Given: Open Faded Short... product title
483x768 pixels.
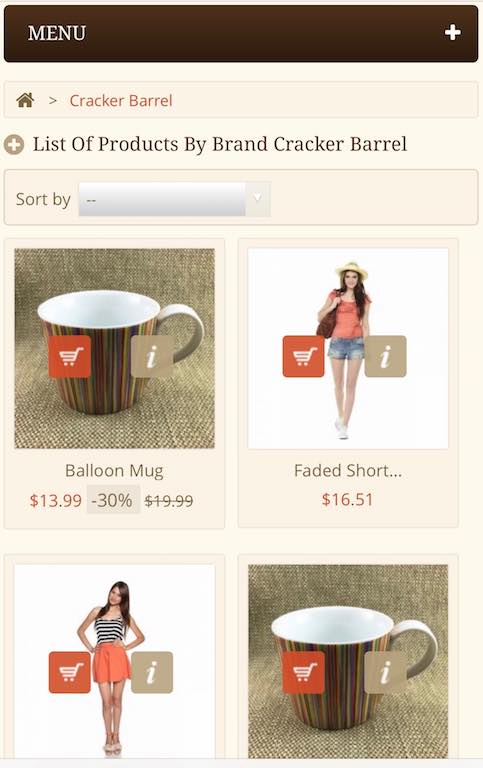Looking at the screenshot, I should (348, 471).
